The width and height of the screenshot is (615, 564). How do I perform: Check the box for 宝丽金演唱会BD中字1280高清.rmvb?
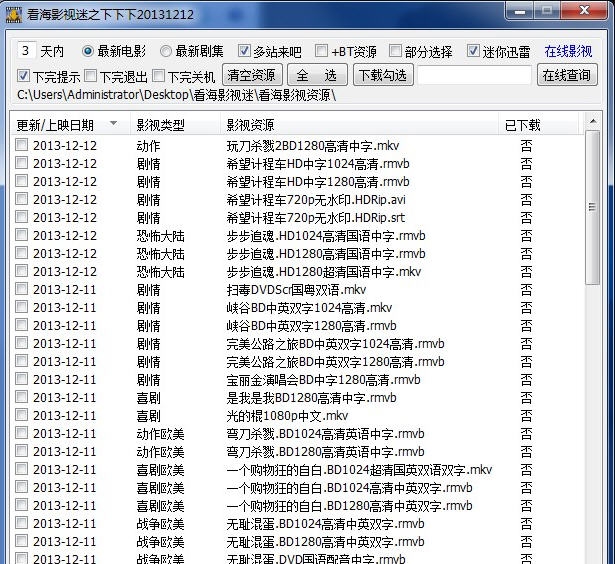coord(21,378)
